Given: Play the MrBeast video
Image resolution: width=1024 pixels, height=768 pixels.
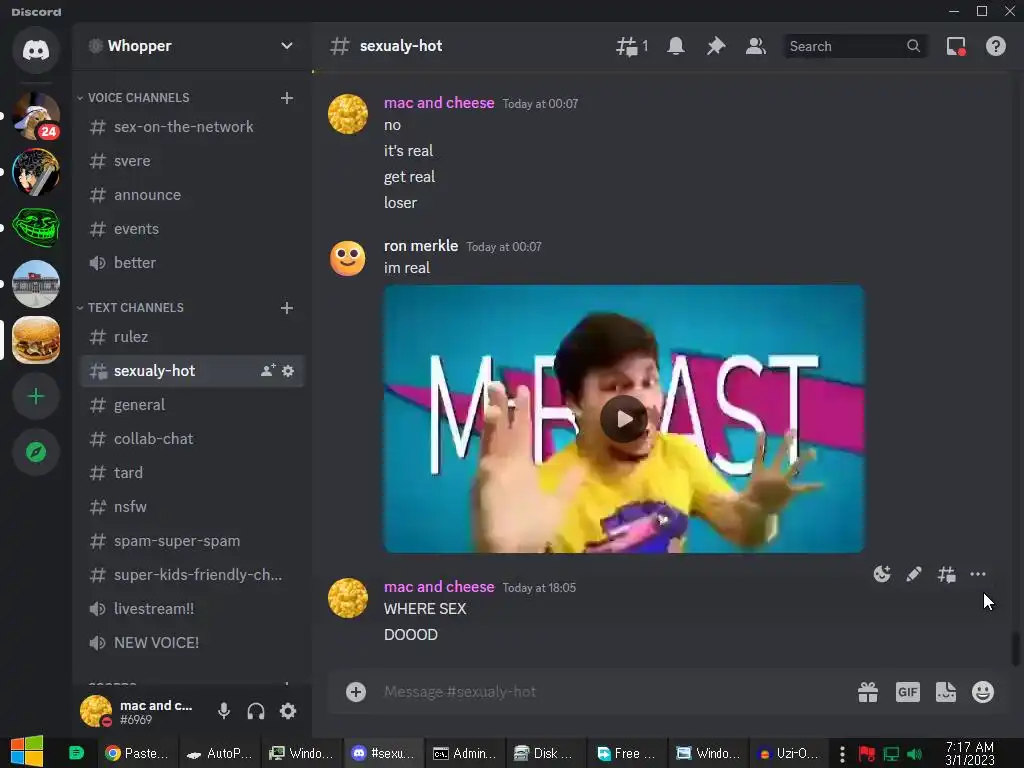Looking at the screenshot, I should pos(624,419).
